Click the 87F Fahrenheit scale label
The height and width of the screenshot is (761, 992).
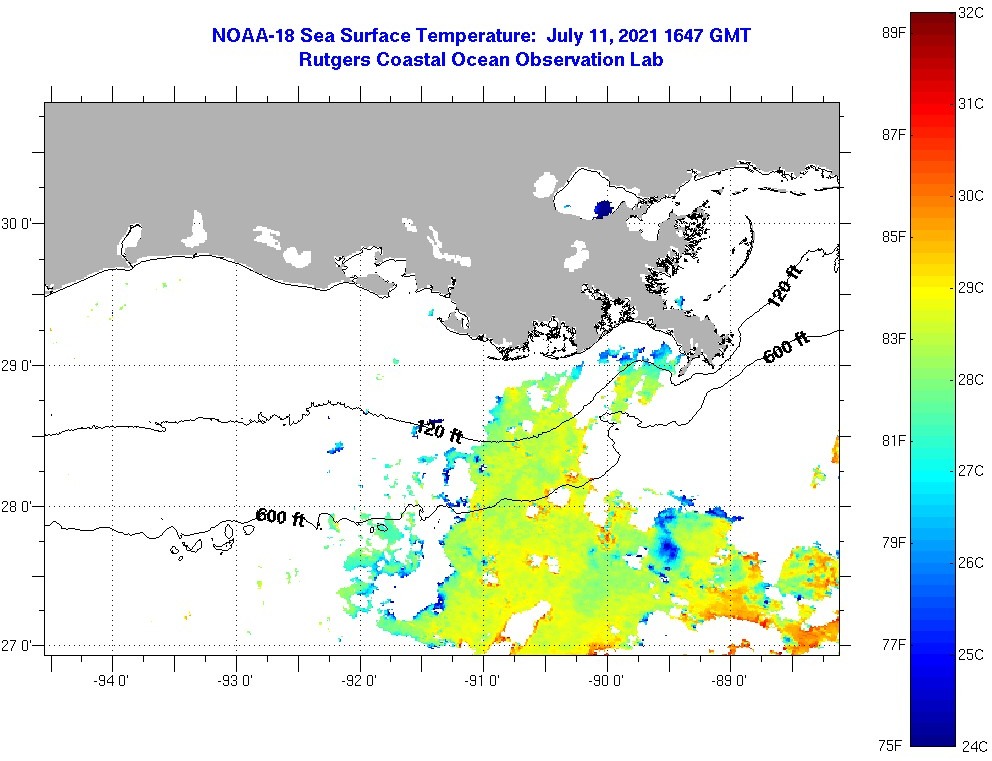point(894,135)
